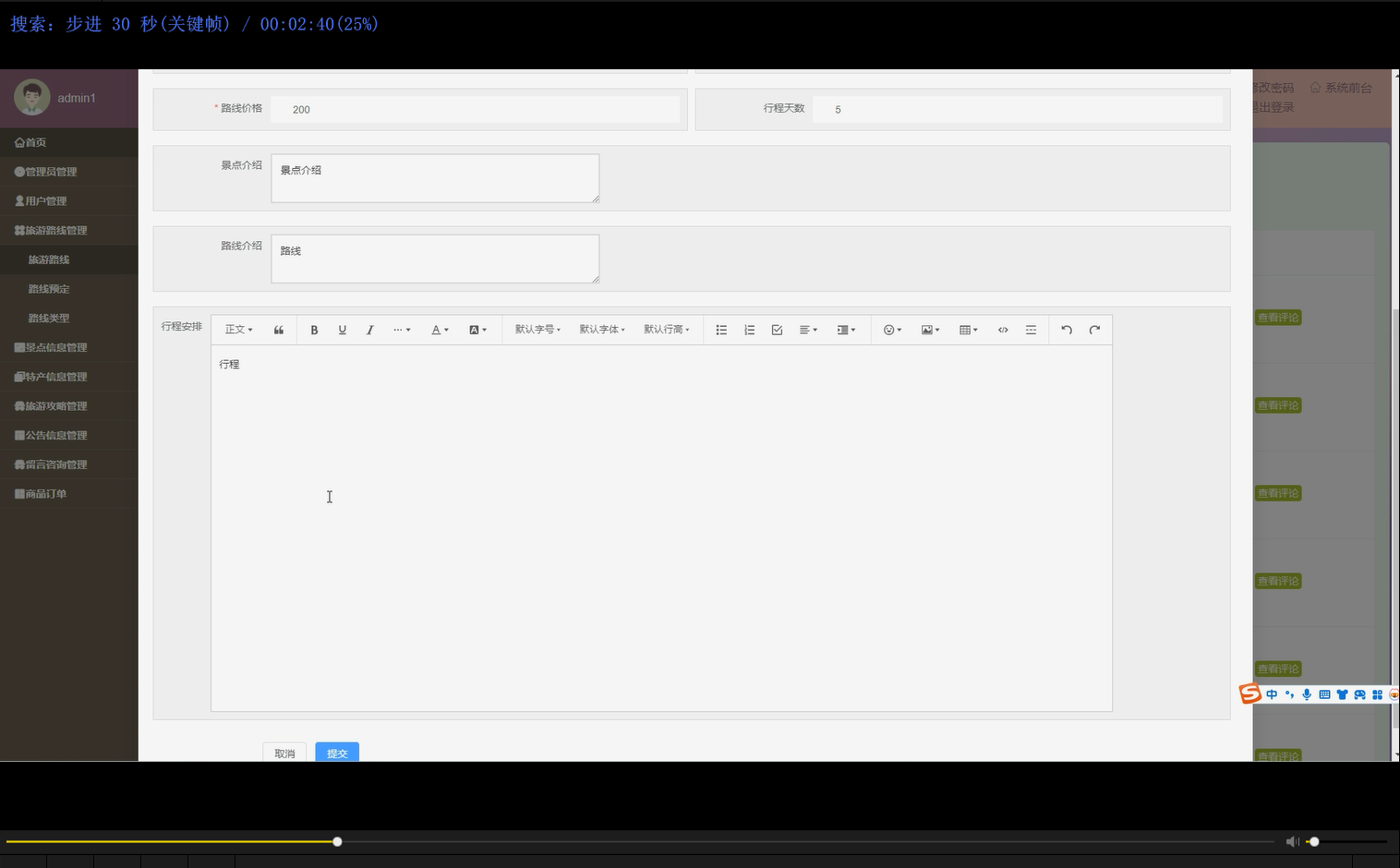1400x868 pixels.
Task: Select the 路线类型 submenu item
Action: [69, 318]
